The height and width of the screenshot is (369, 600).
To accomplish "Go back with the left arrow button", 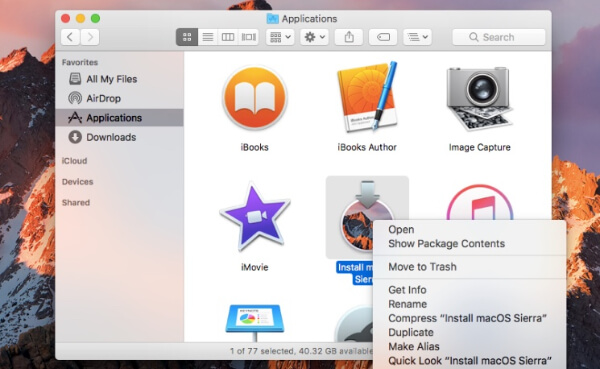I will 70,37.
